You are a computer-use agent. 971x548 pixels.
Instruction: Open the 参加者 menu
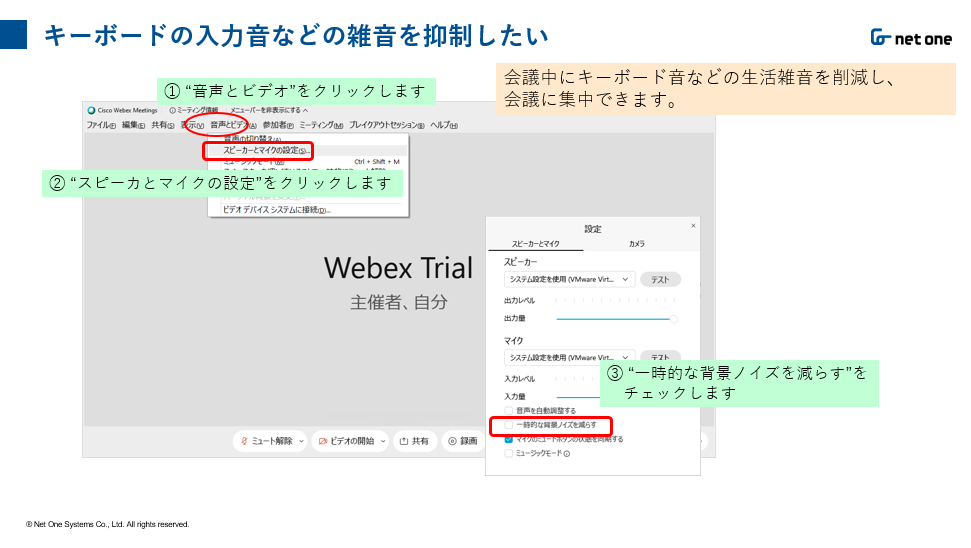278,125
